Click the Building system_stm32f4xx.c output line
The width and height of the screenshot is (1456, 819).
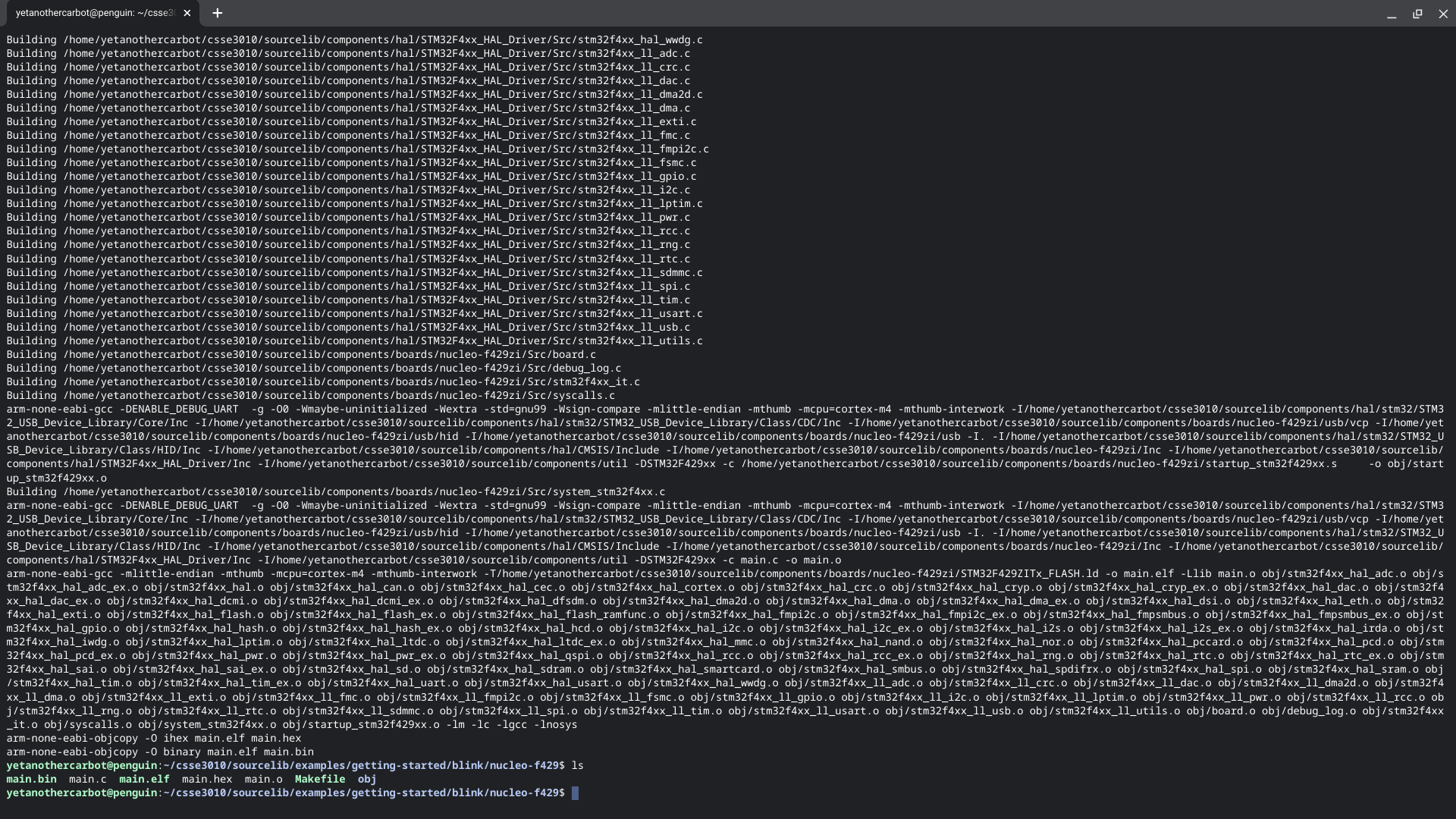pos(336,491)
